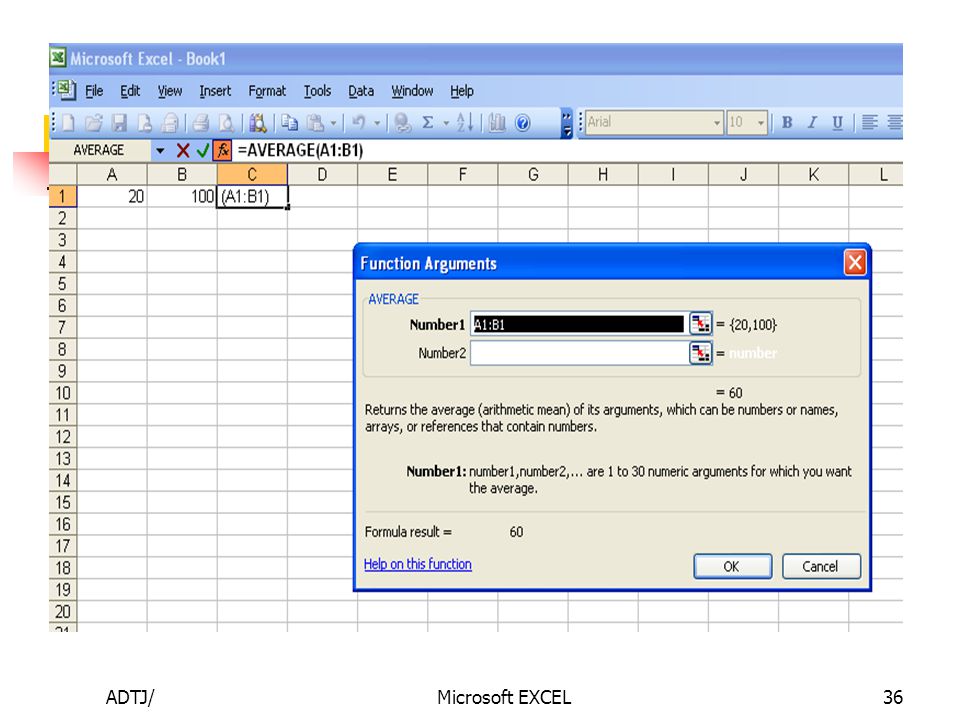Select column H header
The width and height of the screenshot is (960, 720).
point(603,175)
